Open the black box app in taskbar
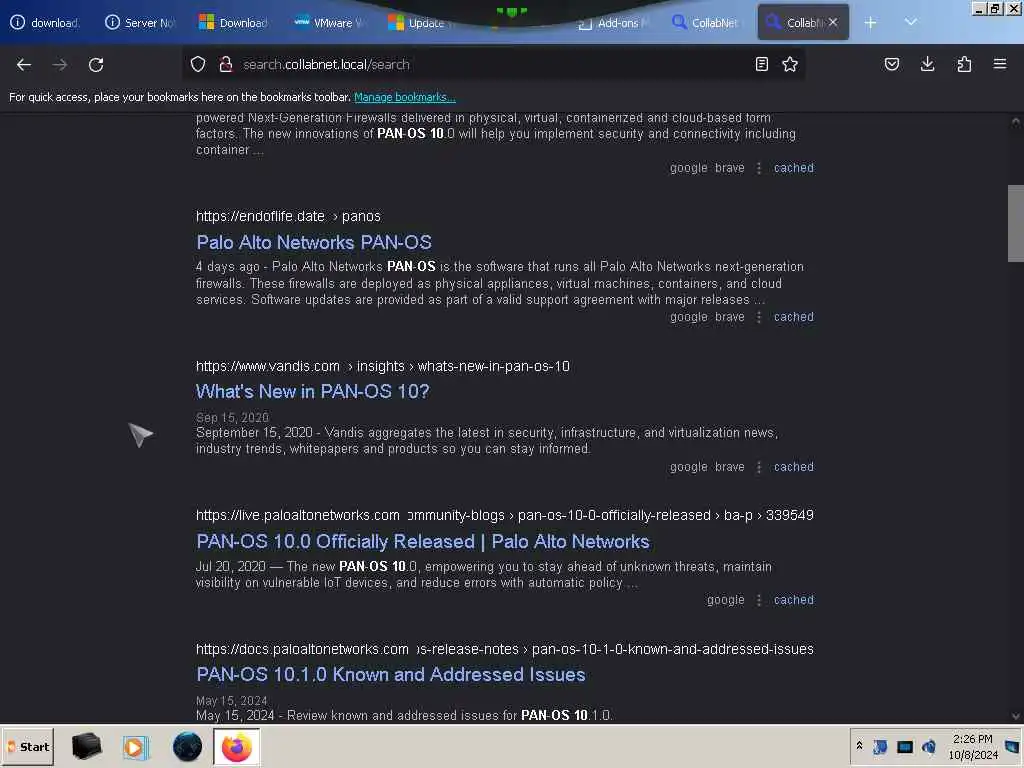Image resolution: width=1024 pixels, height=768 pixels. click(x=87, y=746)
